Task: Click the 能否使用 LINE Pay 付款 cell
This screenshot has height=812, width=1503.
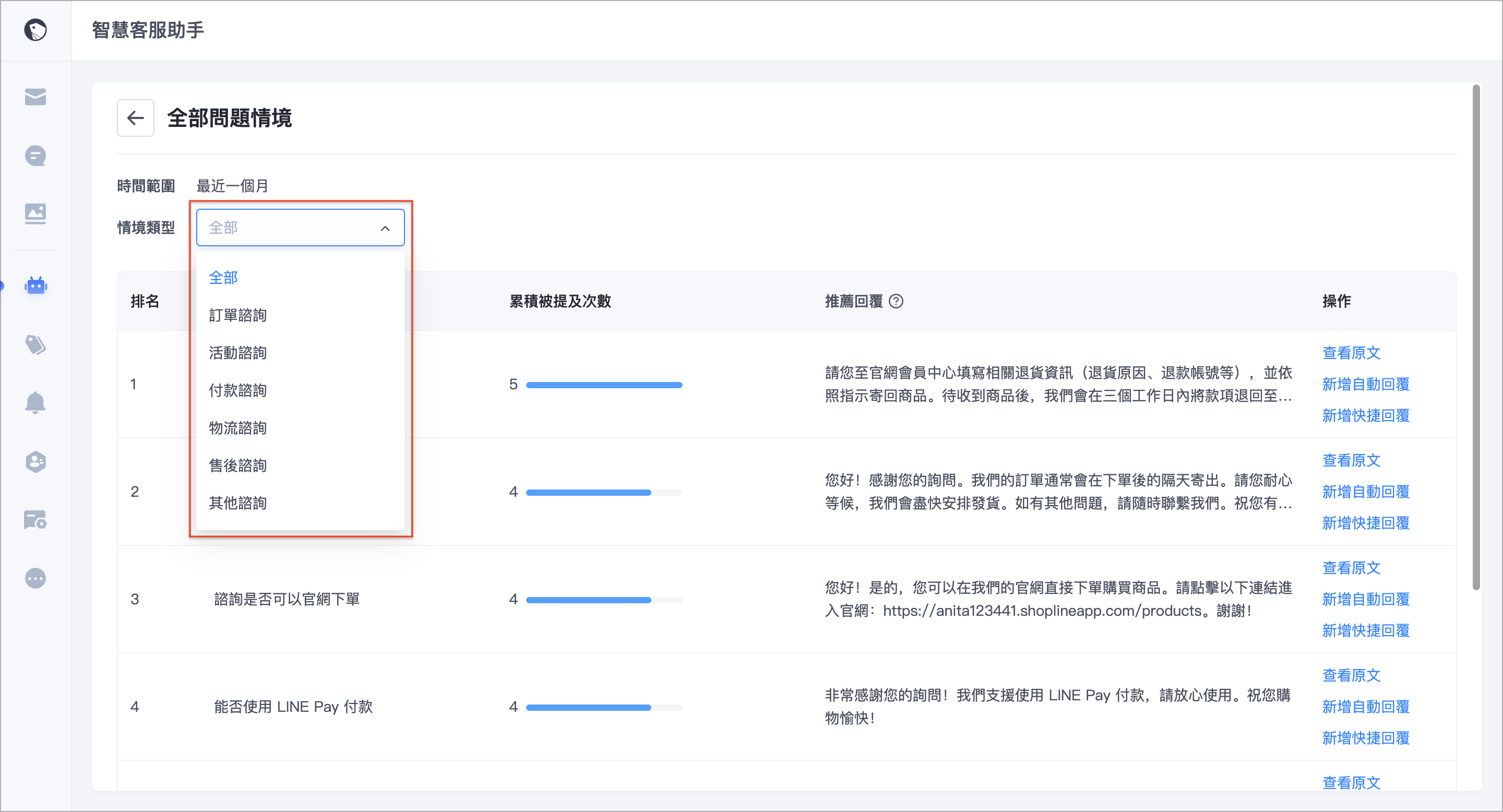Action: (293, 707)
